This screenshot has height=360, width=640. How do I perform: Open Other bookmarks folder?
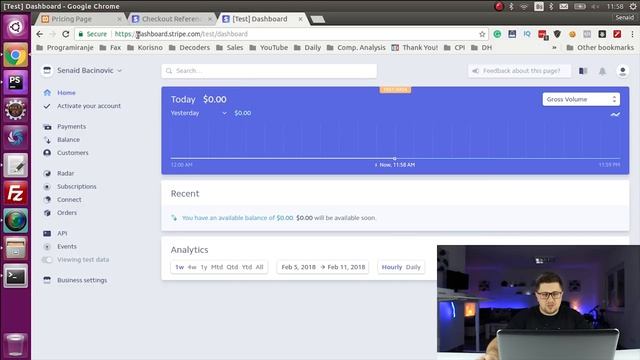tap(600, 48)
